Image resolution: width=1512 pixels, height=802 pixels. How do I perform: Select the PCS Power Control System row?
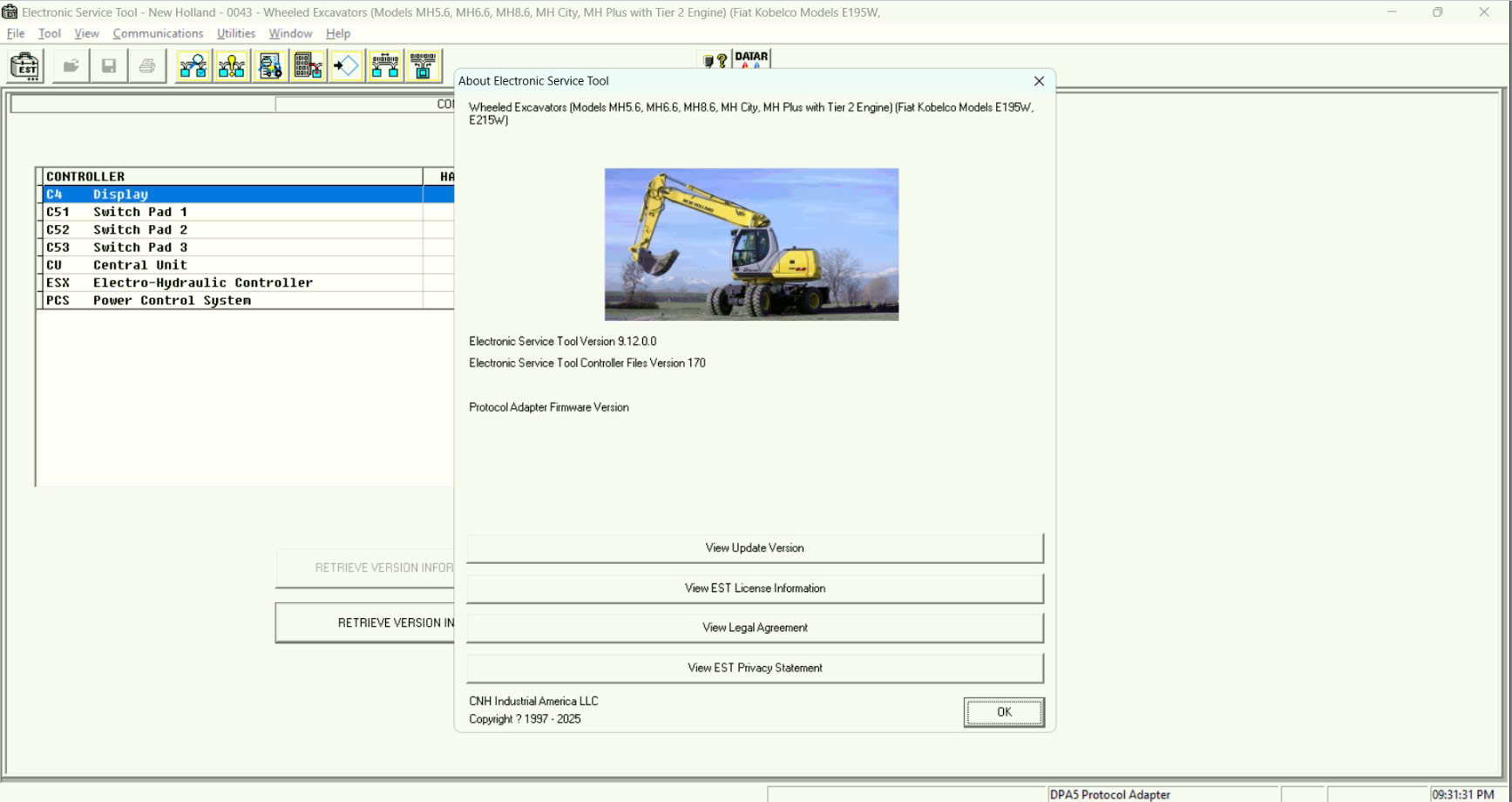click(x=247, y=300)
